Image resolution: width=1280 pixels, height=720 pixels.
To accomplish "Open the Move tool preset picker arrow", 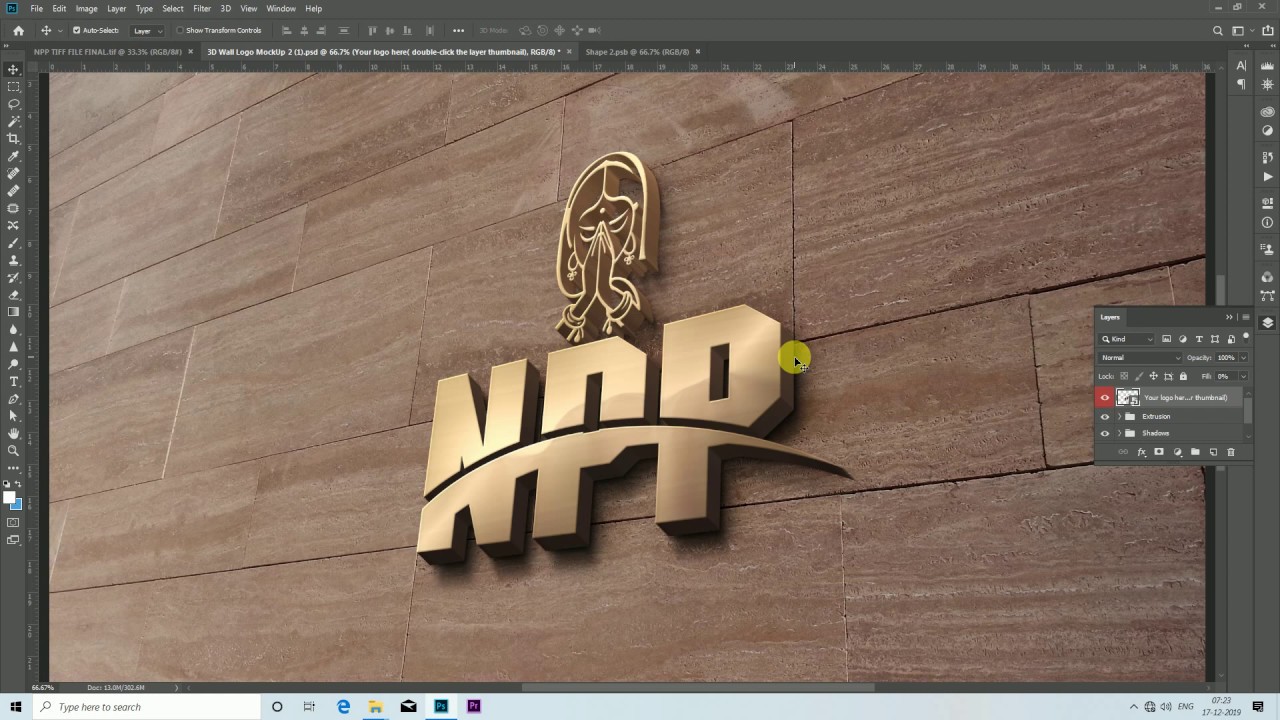I will 58,30.
